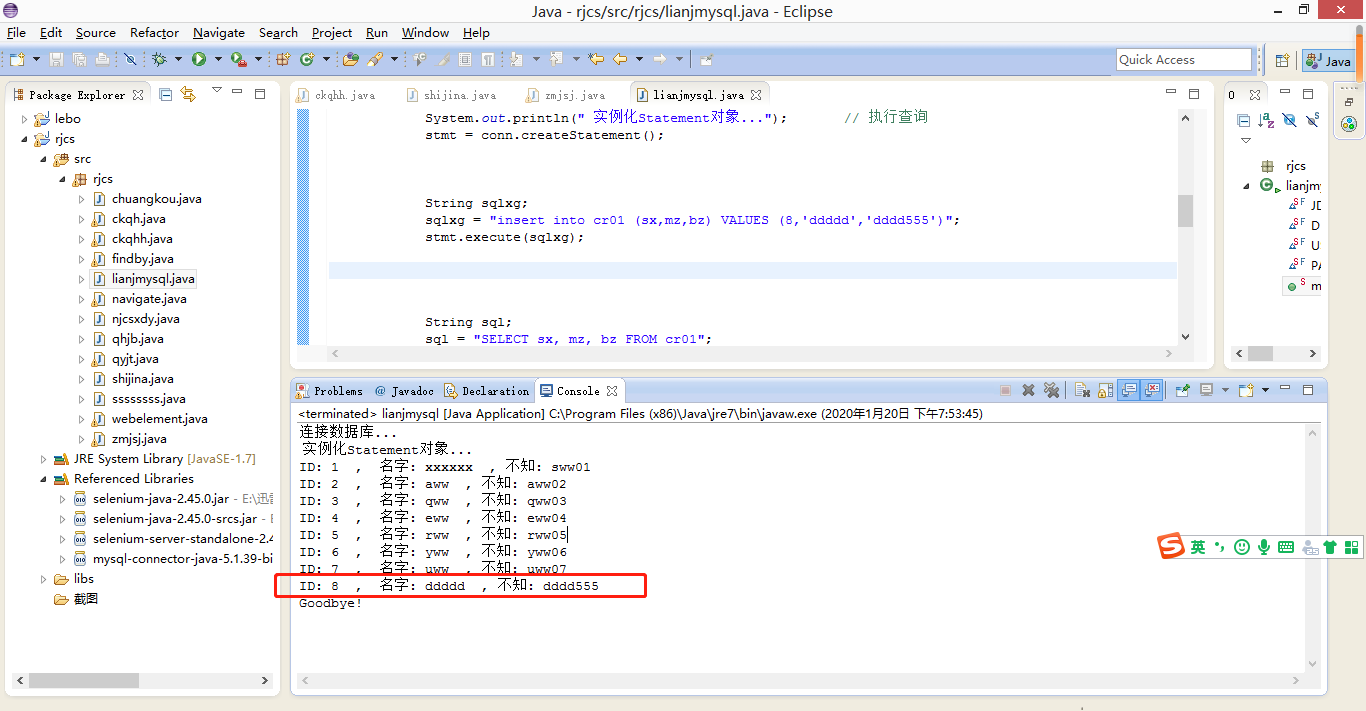Click Collapse All in Package Explorer
1366x711 pixels.
[166, 94]
